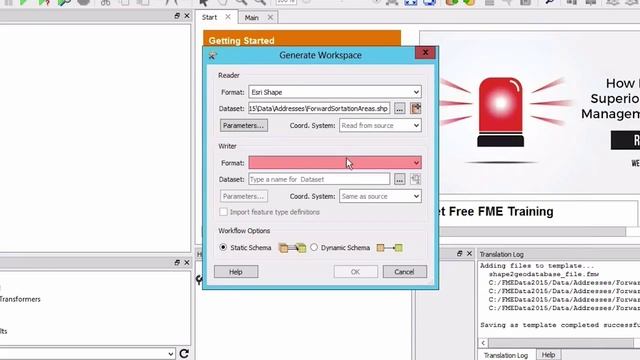Viewport: 640px width, 360px height.
Task: Click Writer Parameters... button
Action: pyautogui.click(x=244, y=196)
